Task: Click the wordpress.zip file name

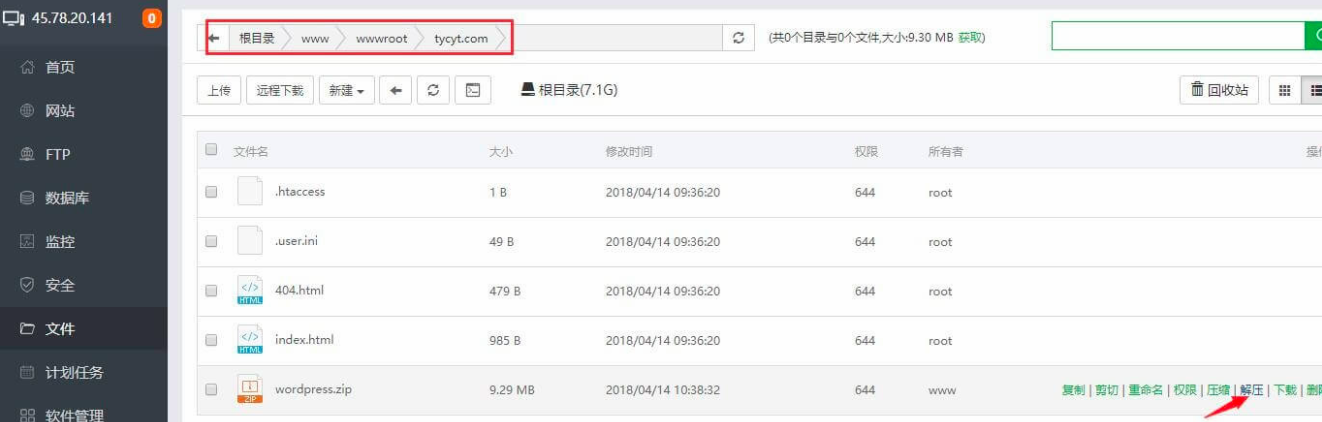Action: point(313,390)
